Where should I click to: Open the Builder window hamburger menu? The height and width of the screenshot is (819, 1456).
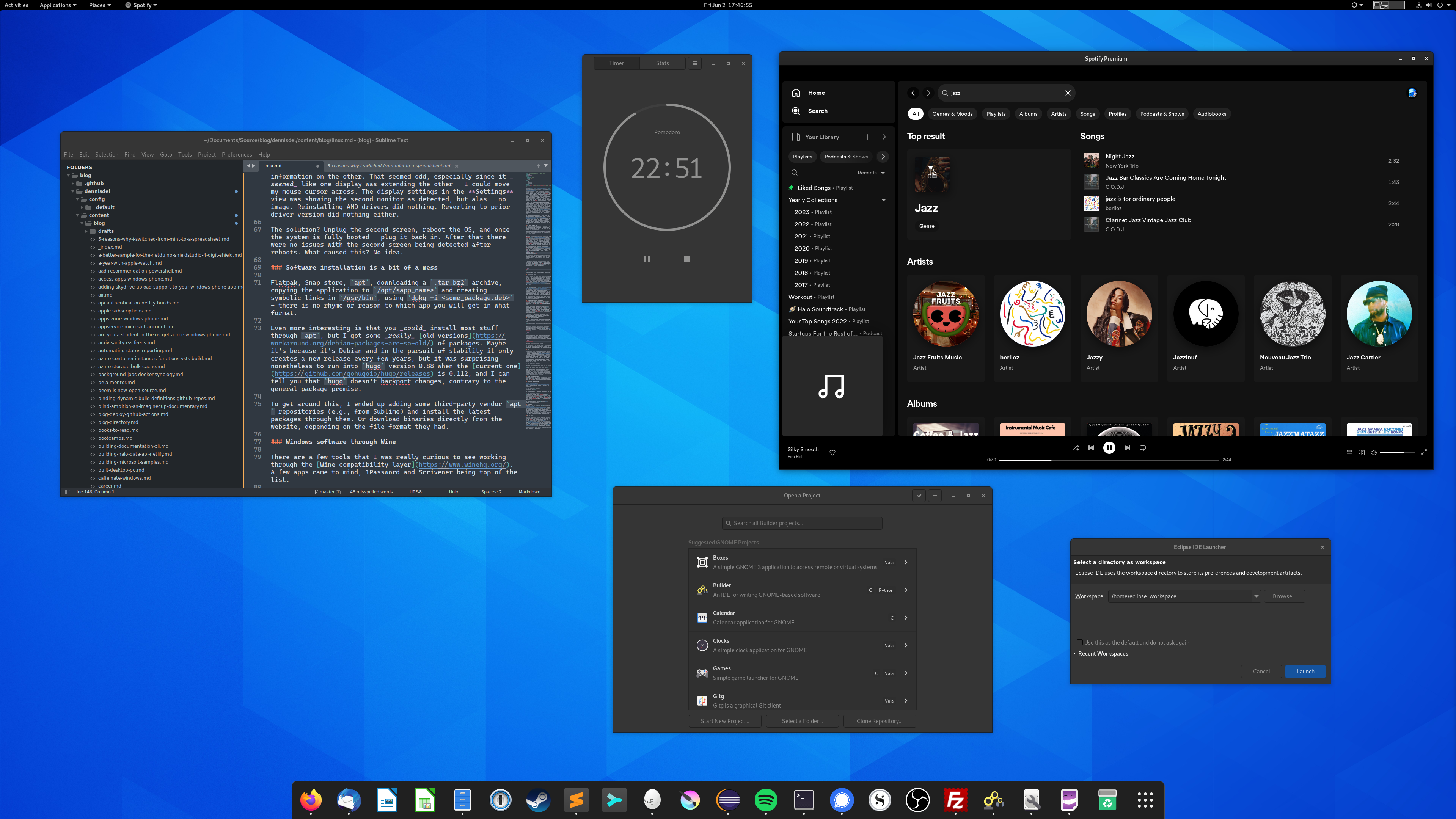935,496
